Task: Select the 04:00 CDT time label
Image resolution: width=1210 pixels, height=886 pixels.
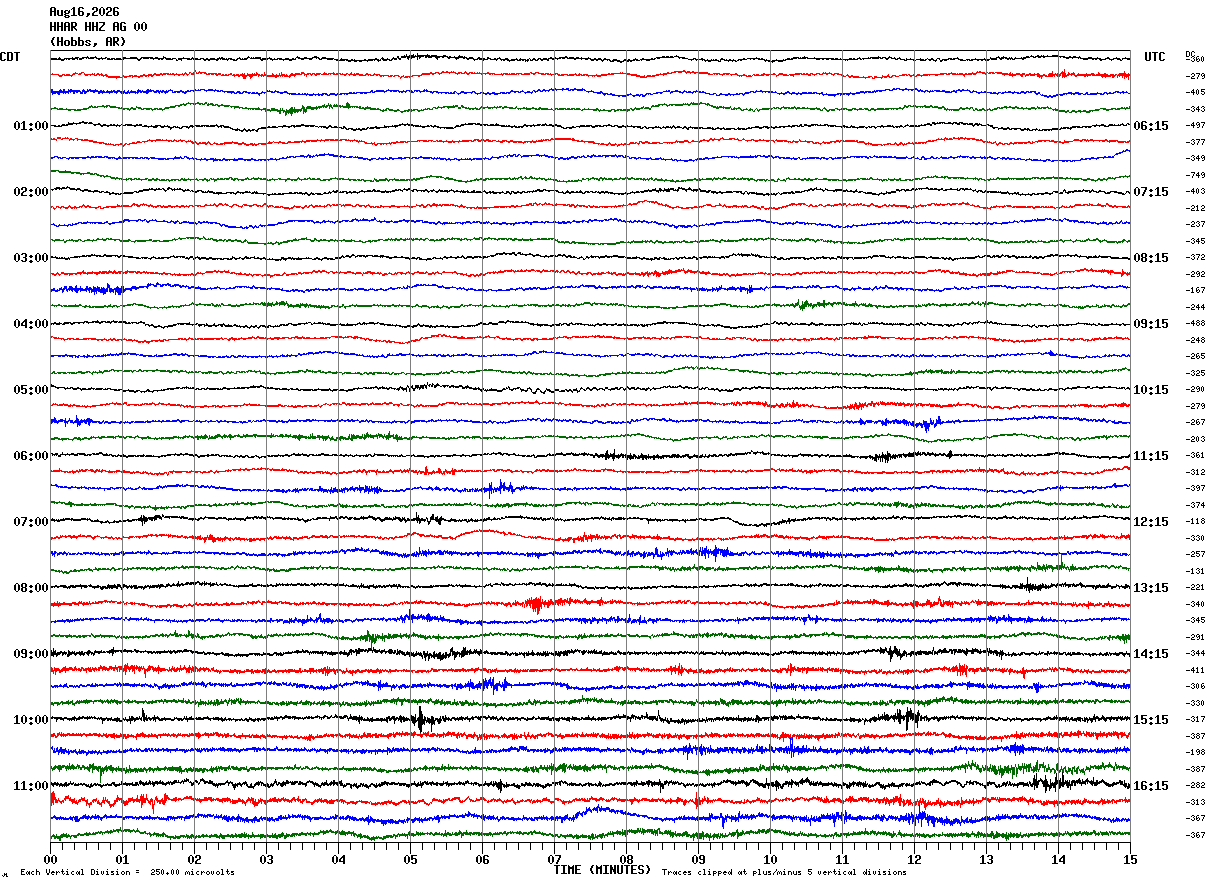Action: (31, 324)
